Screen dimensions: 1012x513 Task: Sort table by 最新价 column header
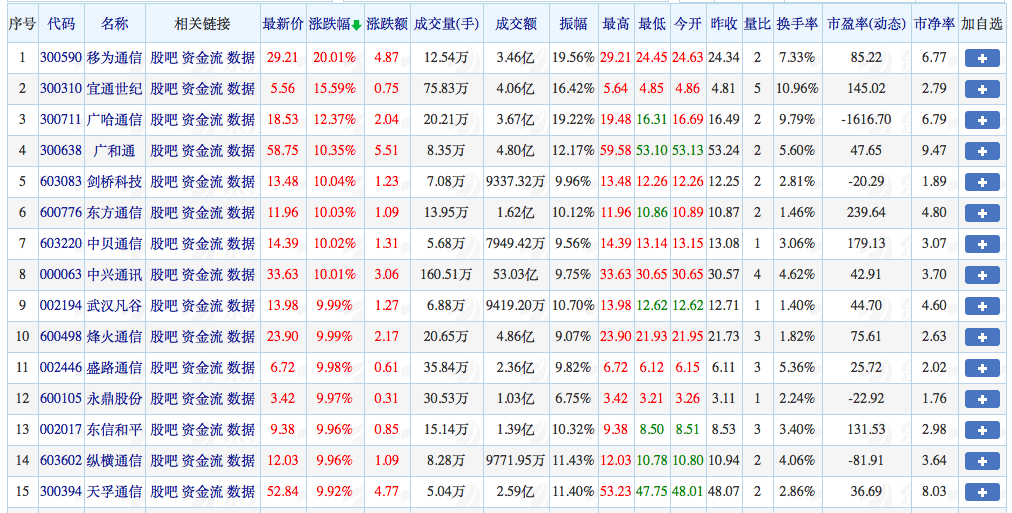[x=283, y=25]
